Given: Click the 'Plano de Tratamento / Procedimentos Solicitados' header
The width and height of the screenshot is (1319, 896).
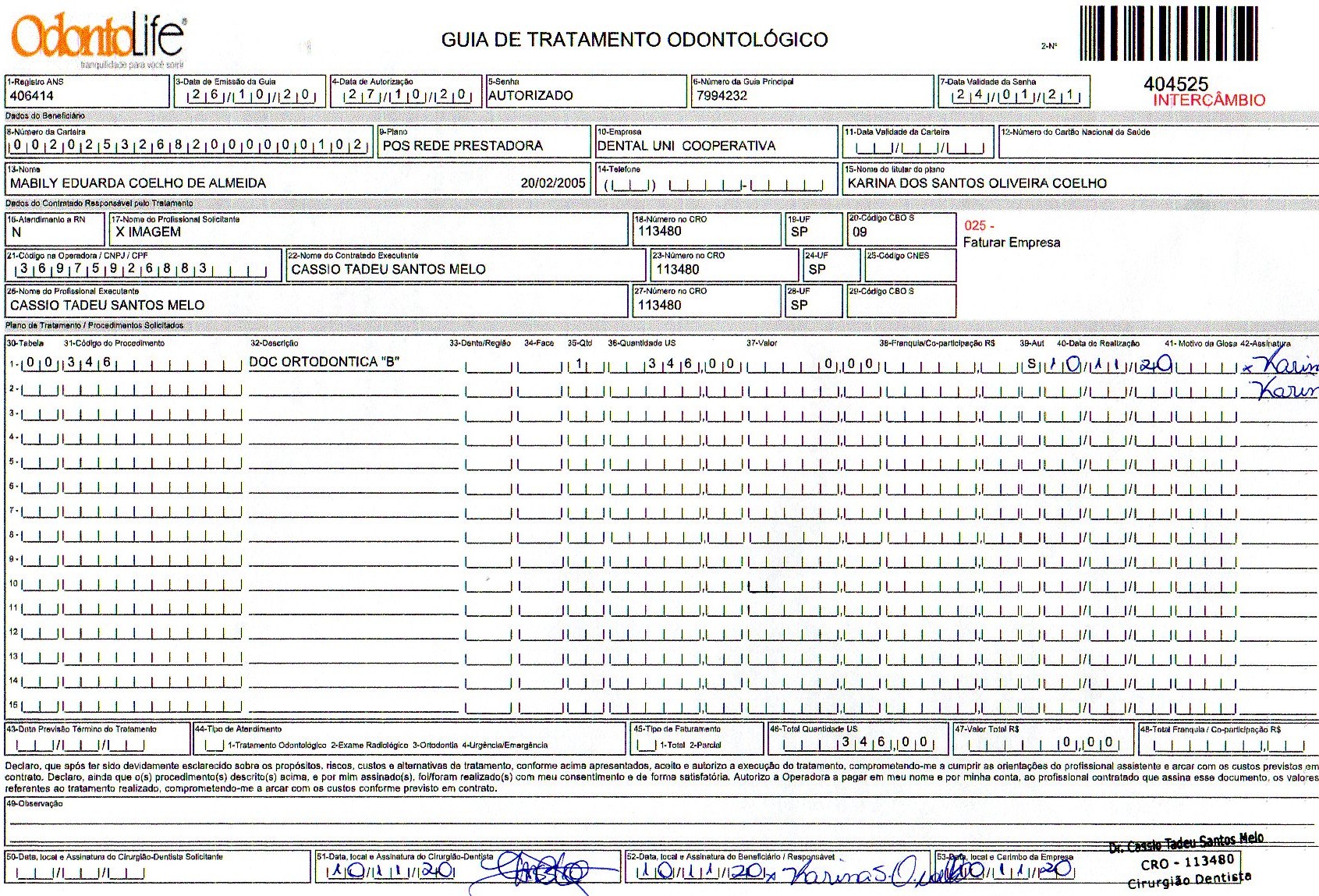Looking at the screenshot, I should pos(94,325).
